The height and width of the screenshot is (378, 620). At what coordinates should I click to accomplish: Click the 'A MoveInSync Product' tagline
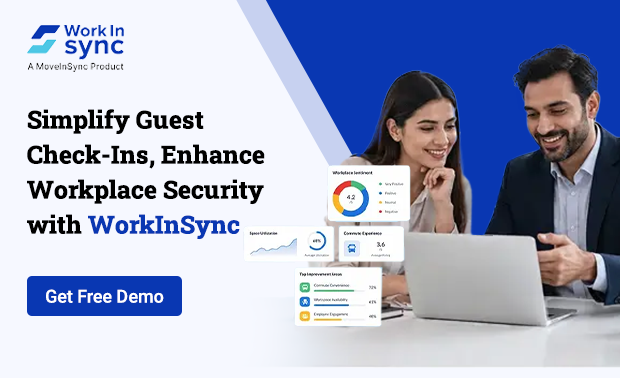(x=76, y=66)
